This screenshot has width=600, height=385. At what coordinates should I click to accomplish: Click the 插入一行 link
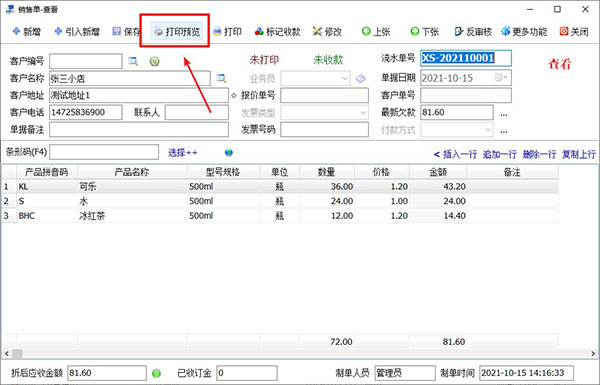tap(460, 154)
